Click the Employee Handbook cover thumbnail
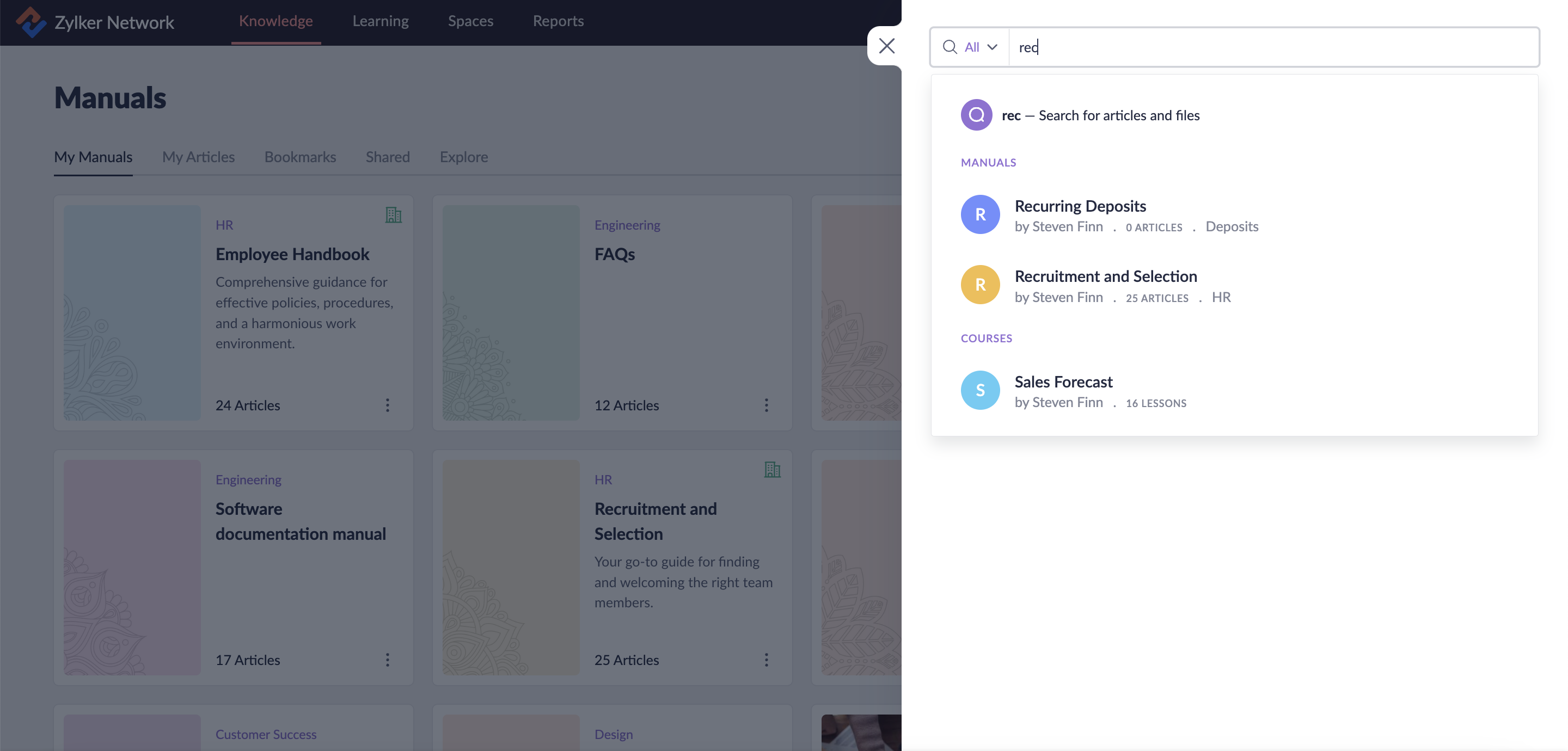This screenshot has width=1568, height=751. pyautogui.click(x=132, y=312)
